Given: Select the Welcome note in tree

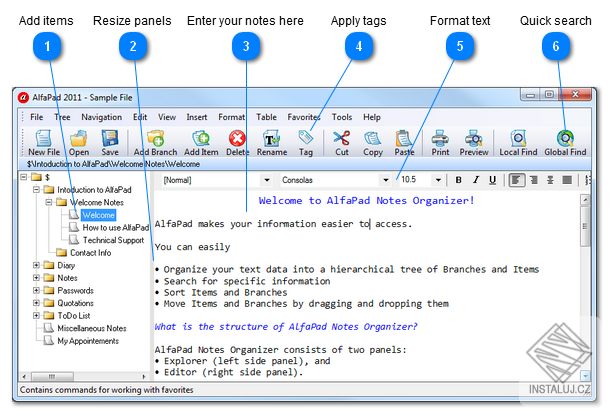Looking at the screenshot, I should coord(98,215).
